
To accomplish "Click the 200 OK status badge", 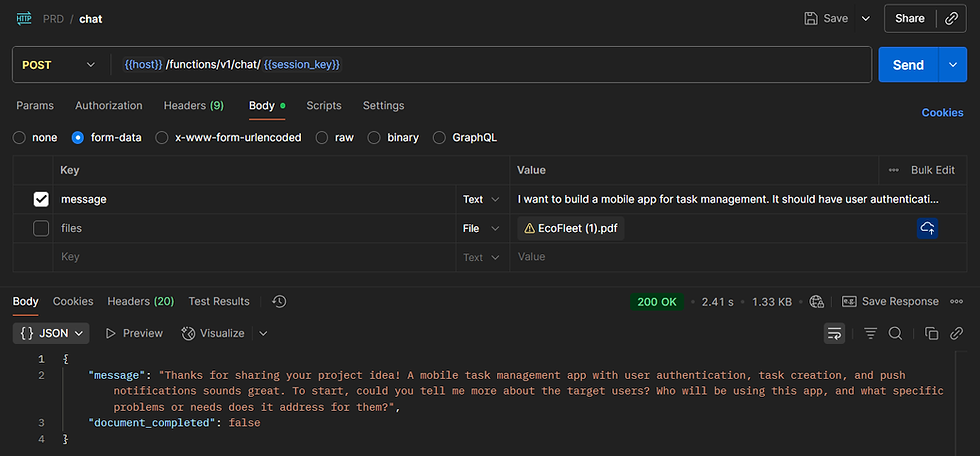I will [x=657, y=302].
